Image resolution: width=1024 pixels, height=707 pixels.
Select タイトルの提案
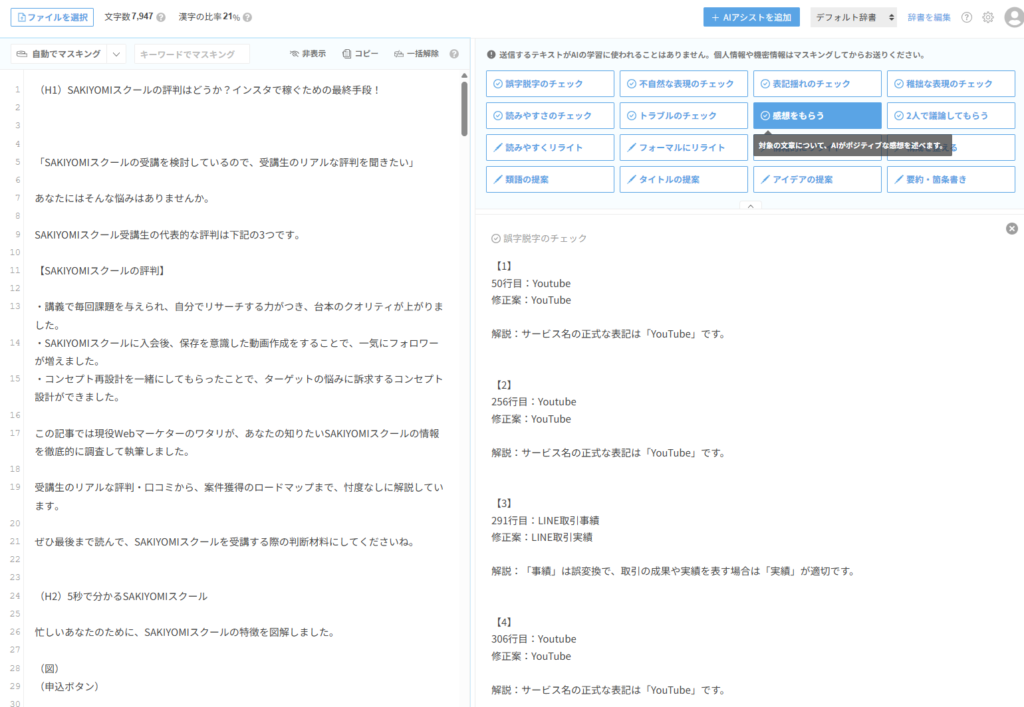(683, 180)
